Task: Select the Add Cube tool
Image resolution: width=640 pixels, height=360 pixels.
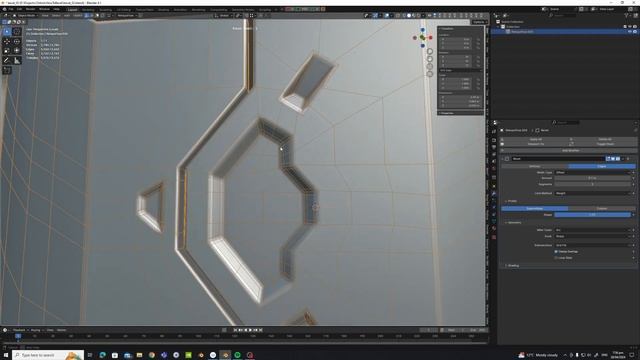Action: [x=7, y=70]
